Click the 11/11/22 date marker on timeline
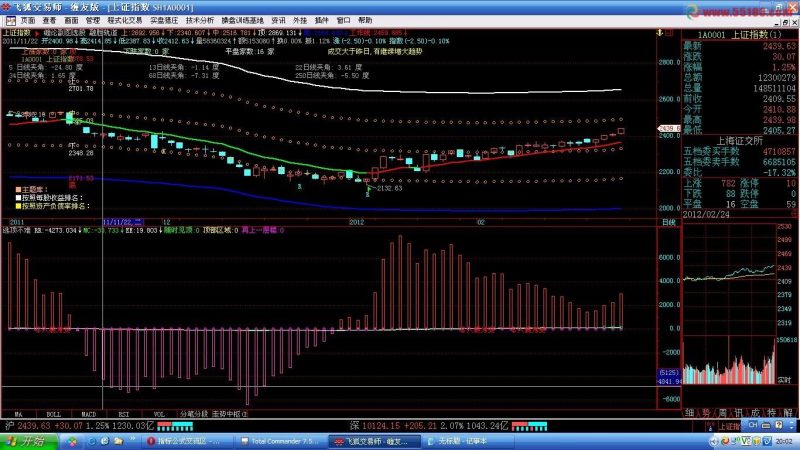800x450 pixels. 123,222
